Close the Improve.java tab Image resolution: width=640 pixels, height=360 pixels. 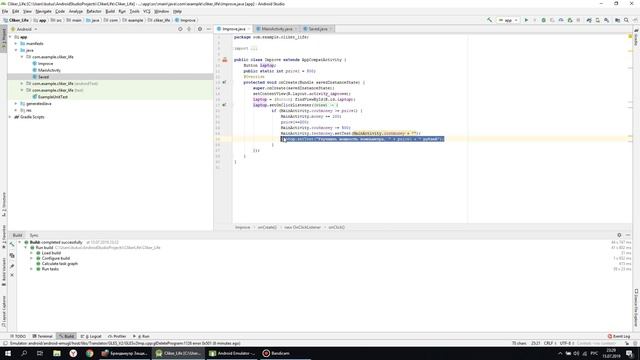[249, 29]
